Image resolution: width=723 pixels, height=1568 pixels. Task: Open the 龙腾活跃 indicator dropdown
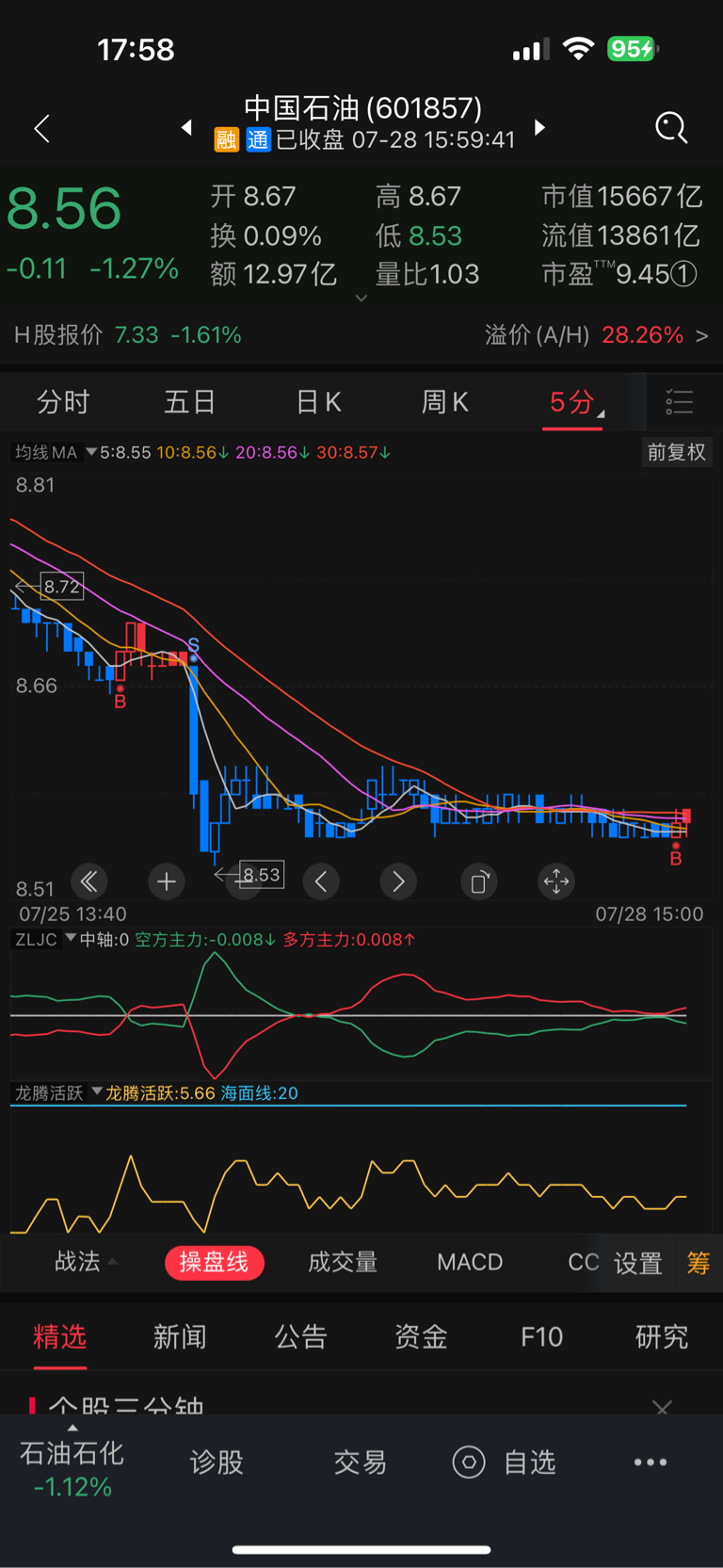click(57, 1092)
